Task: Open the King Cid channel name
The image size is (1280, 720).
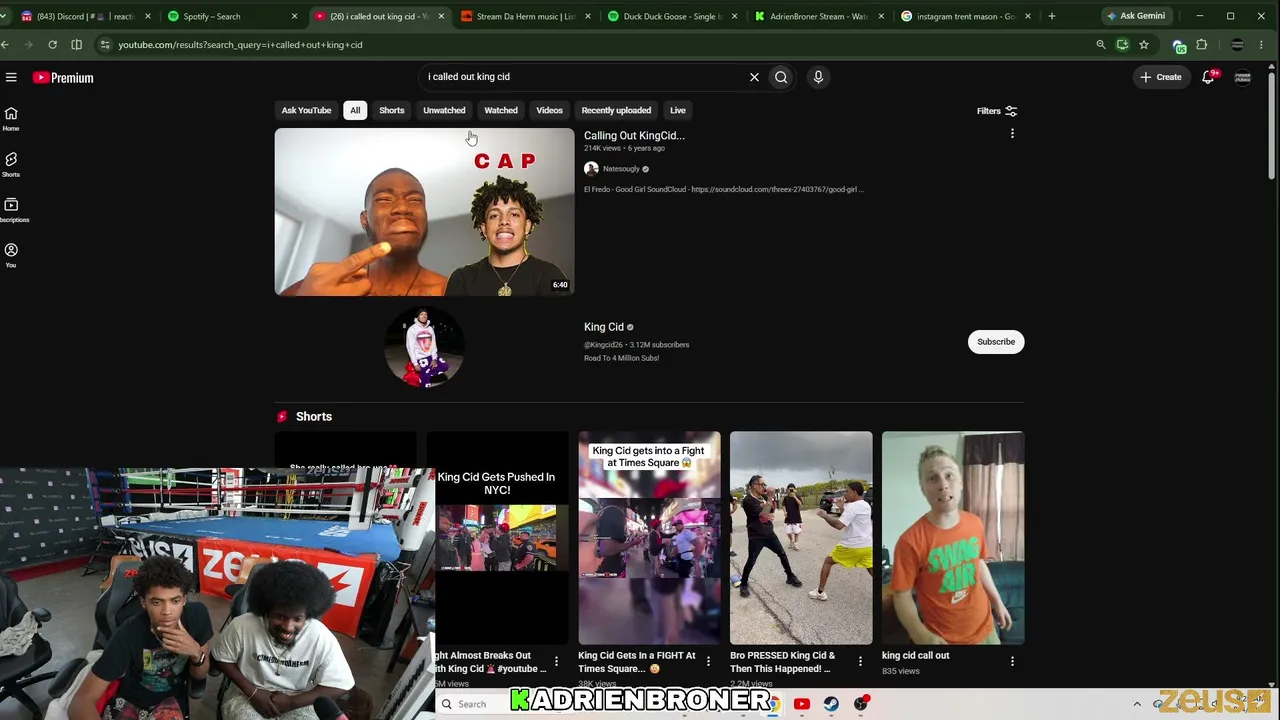Action: [x=604, y=327]
